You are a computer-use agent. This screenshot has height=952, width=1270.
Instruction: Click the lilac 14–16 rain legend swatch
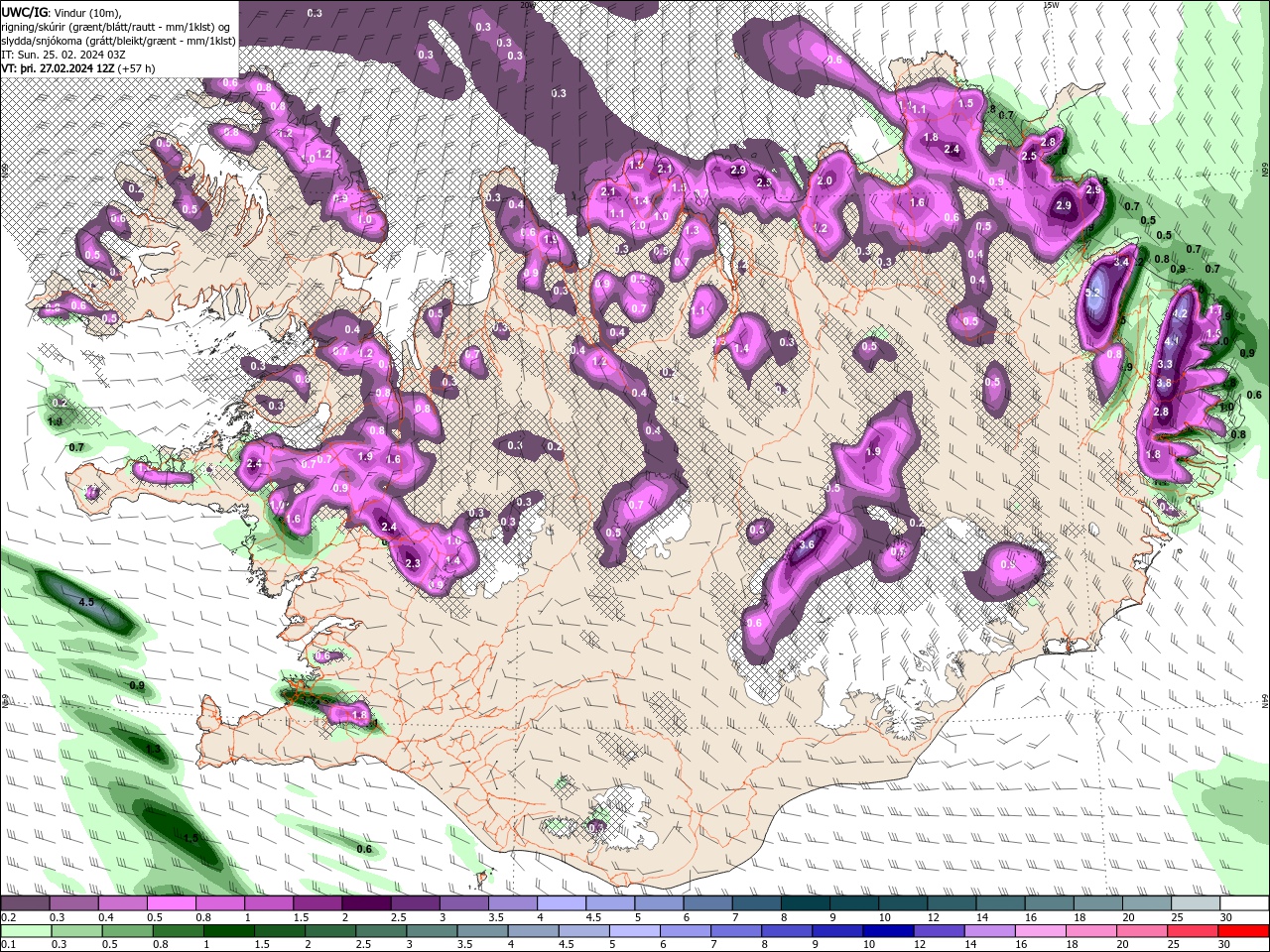coord(992,931)
